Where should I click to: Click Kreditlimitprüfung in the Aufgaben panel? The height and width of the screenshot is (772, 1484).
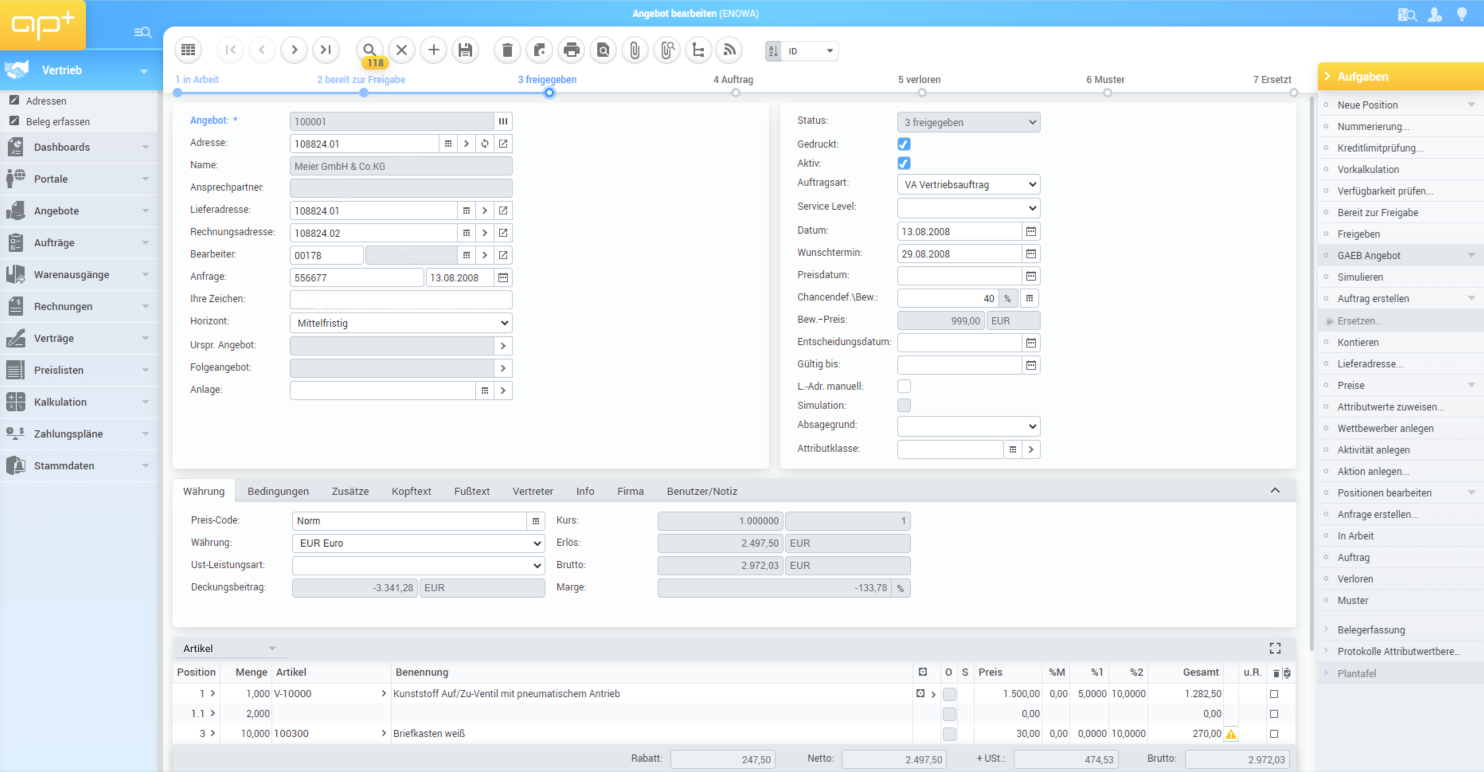pos(1380,148)
